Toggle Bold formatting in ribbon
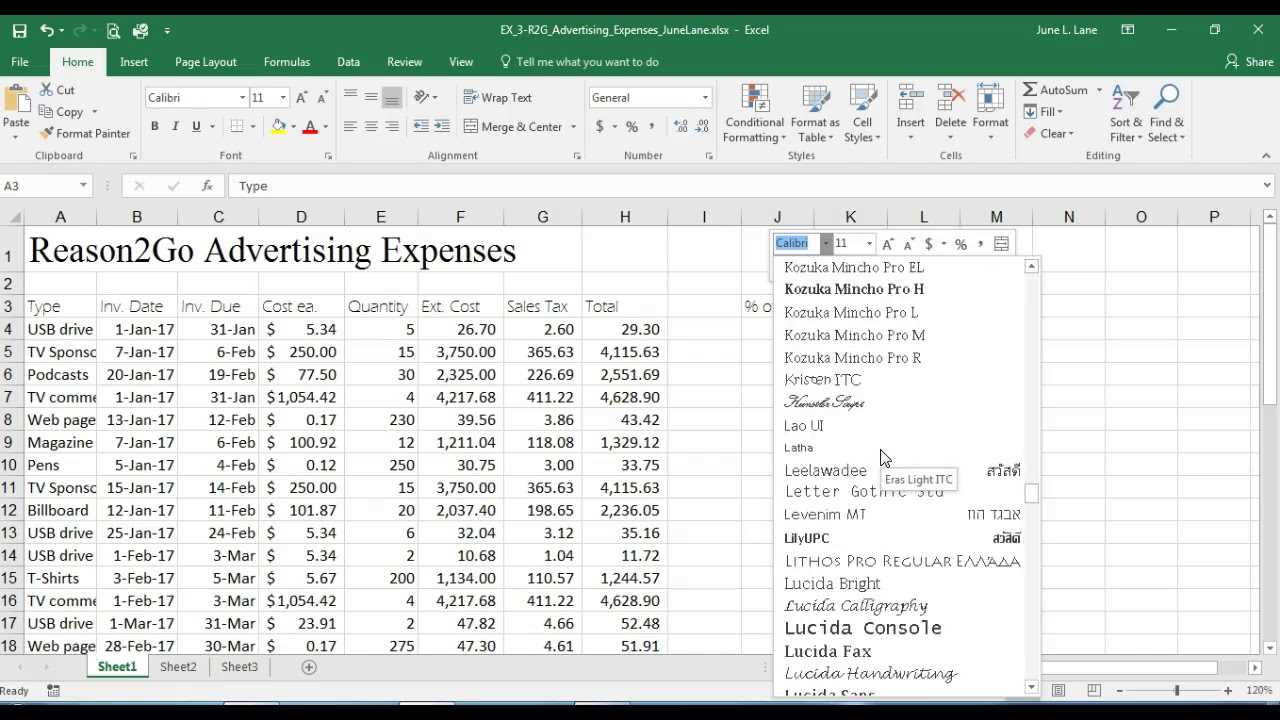Viewport: 1280px width, 720px height. (x=154, y=127)
